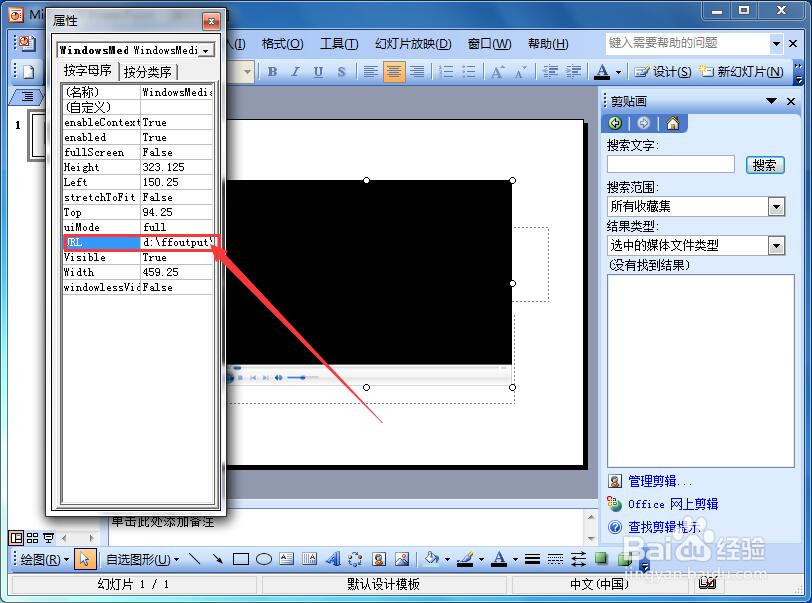
Task: Select the Height value 323.125
Action: [x=177, y=167]
